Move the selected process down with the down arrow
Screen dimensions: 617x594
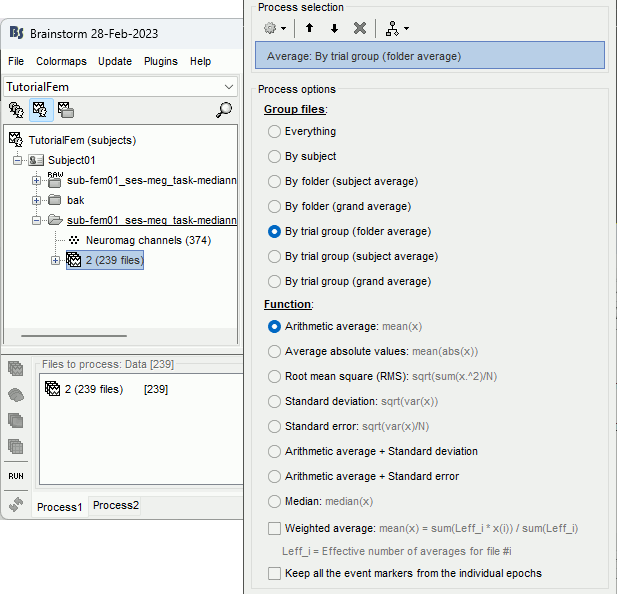[x=334, y=28]
